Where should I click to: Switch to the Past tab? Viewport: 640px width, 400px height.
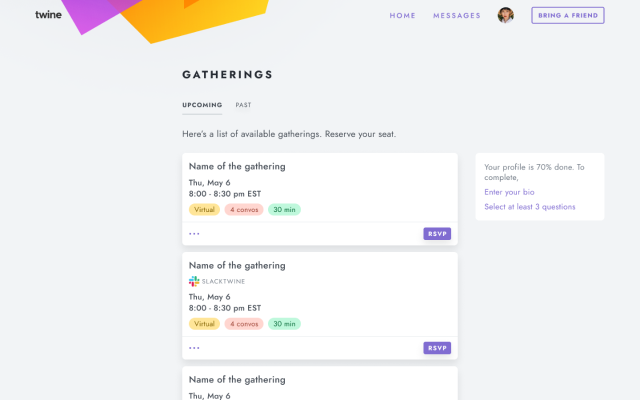(243, 105)
